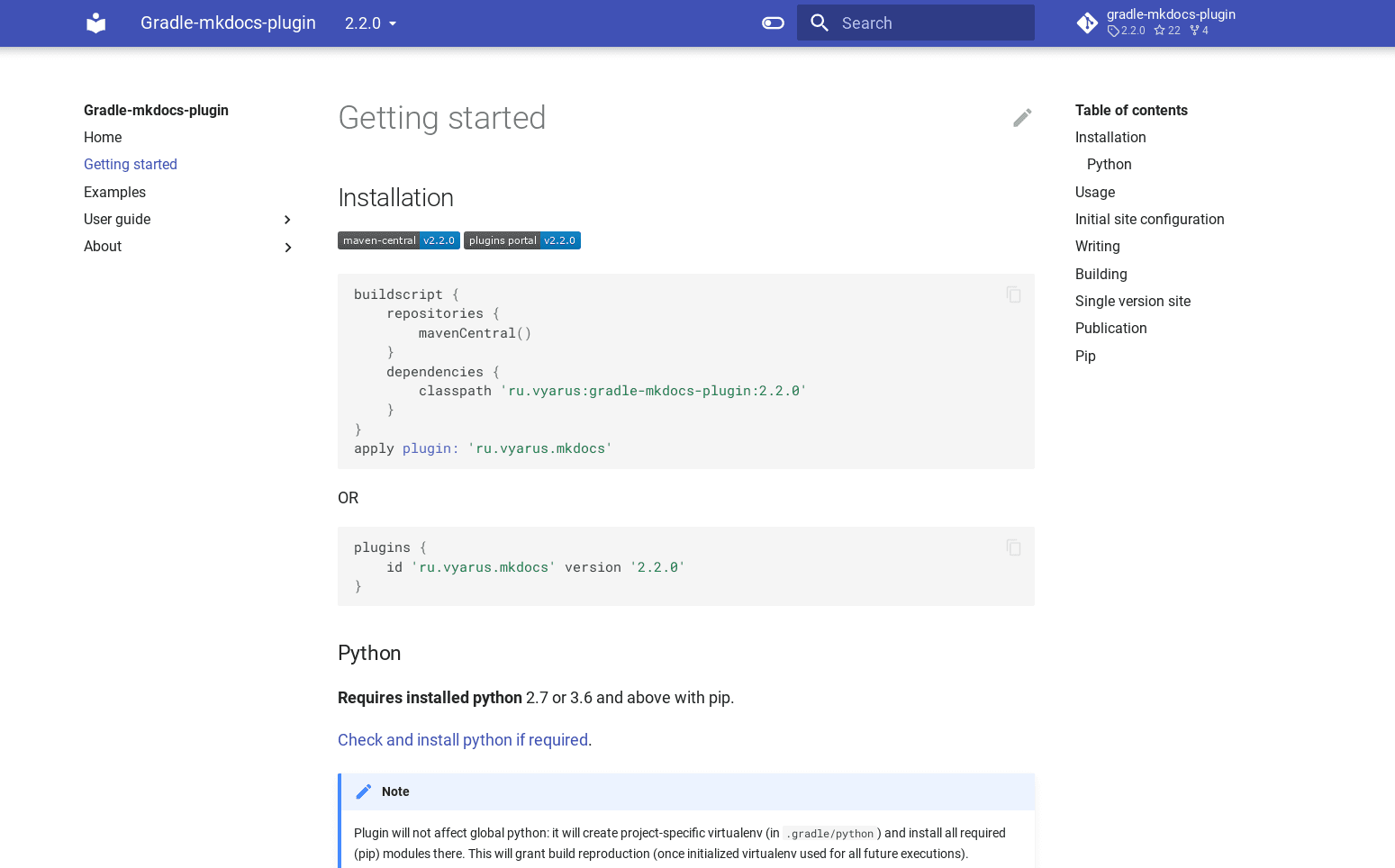The height and width of the screenshot is (868, 1395).
Task: Navigate to Home from the sidebar
Action: pos(103,137)
